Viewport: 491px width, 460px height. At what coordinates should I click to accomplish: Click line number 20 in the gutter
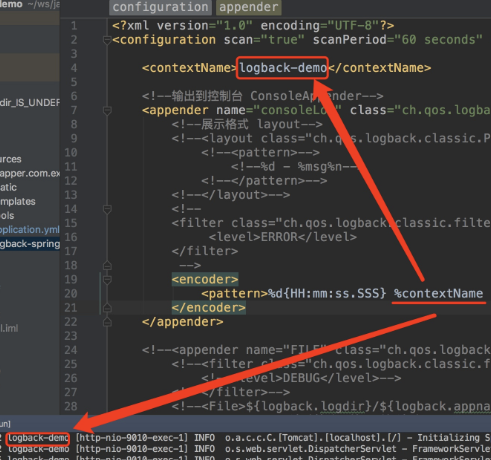(71, 294)
